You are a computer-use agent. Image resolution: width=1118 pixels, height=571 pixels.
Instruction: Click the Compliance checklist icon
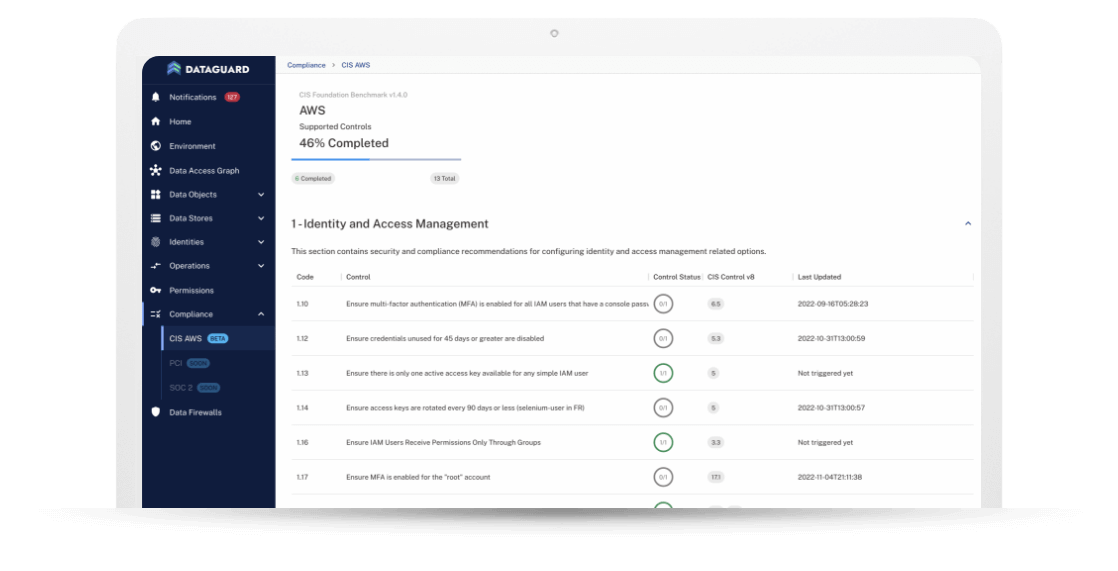point(155,314)
